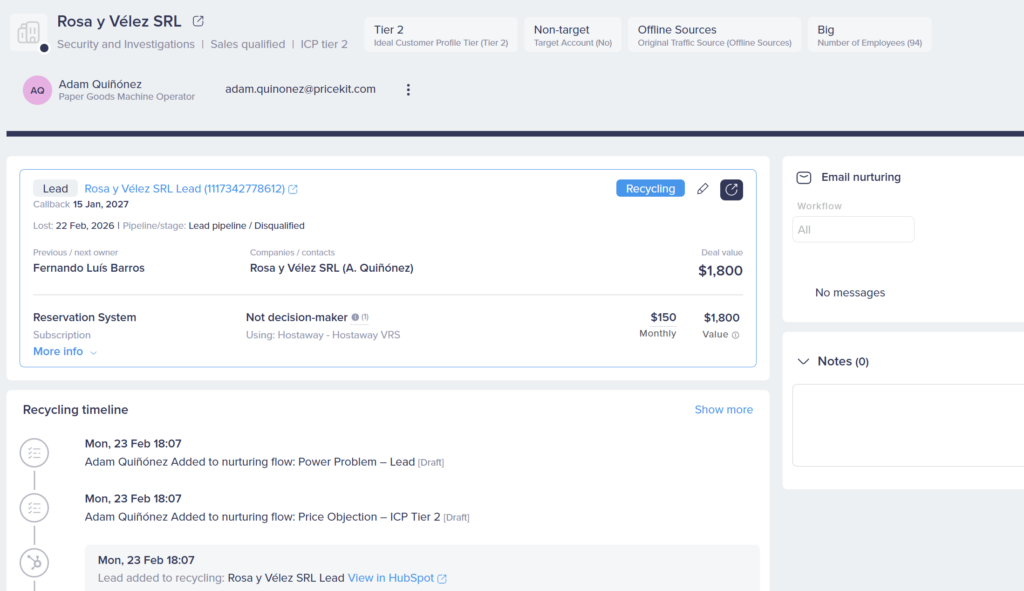Click the dark recycle lead button icon
The image size is (1024, 591).
[731, 189]
